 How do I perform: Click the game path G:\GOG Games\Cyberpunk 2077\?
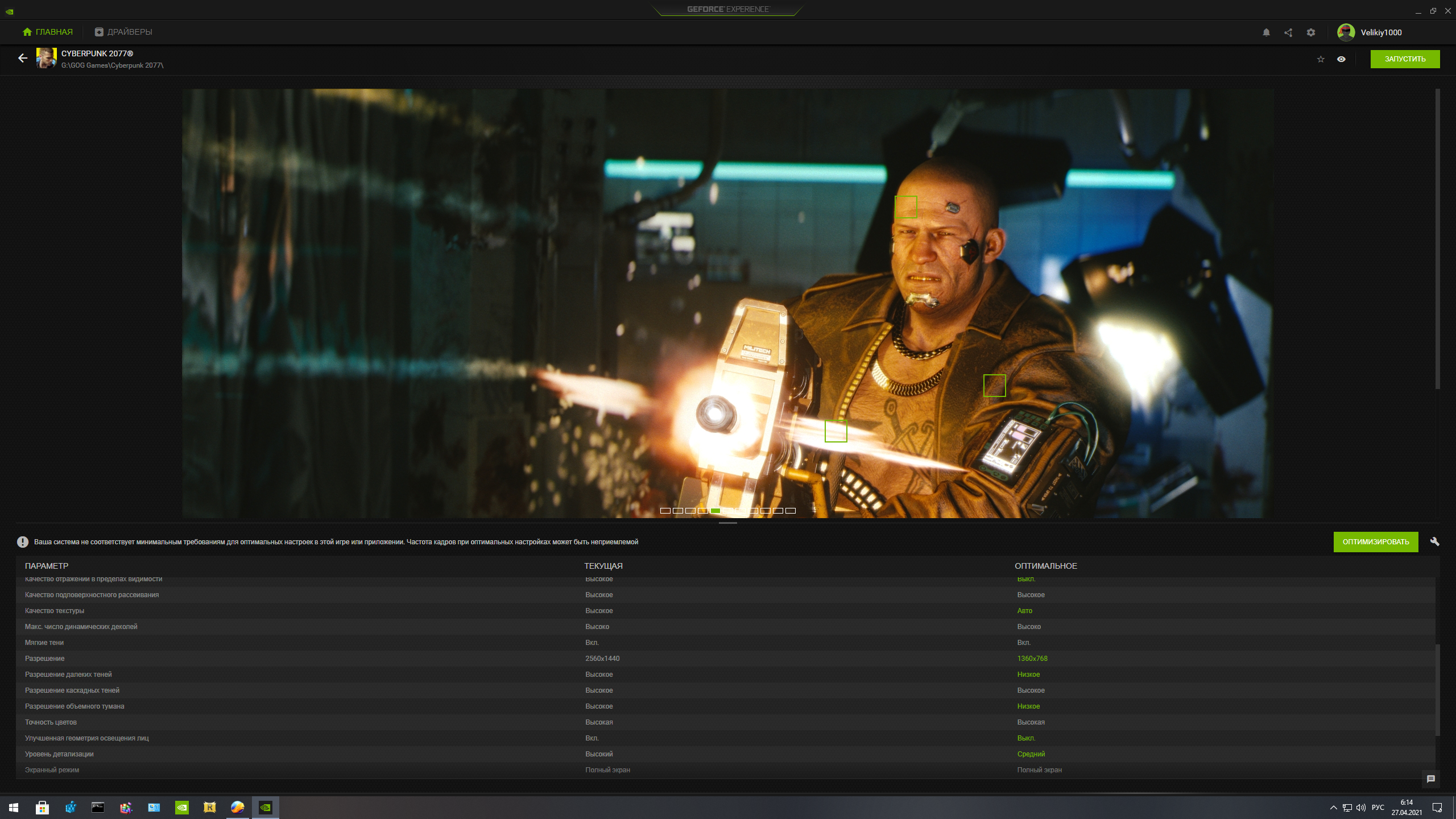click(112, 65)
